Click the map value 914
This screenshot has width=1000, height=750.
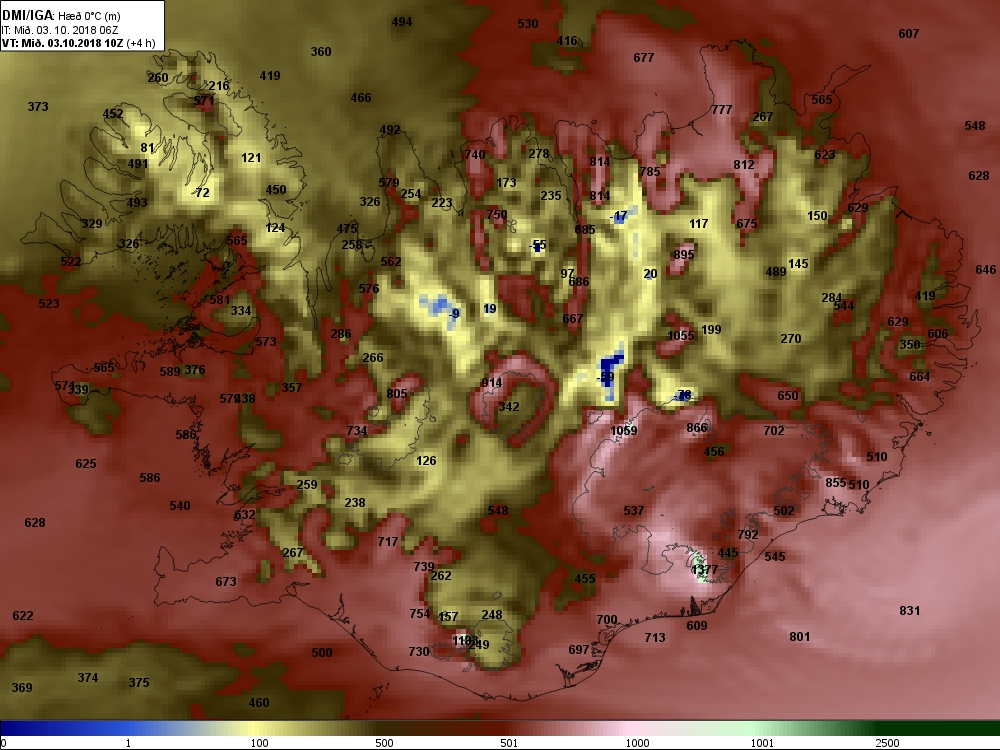(492, 383)
